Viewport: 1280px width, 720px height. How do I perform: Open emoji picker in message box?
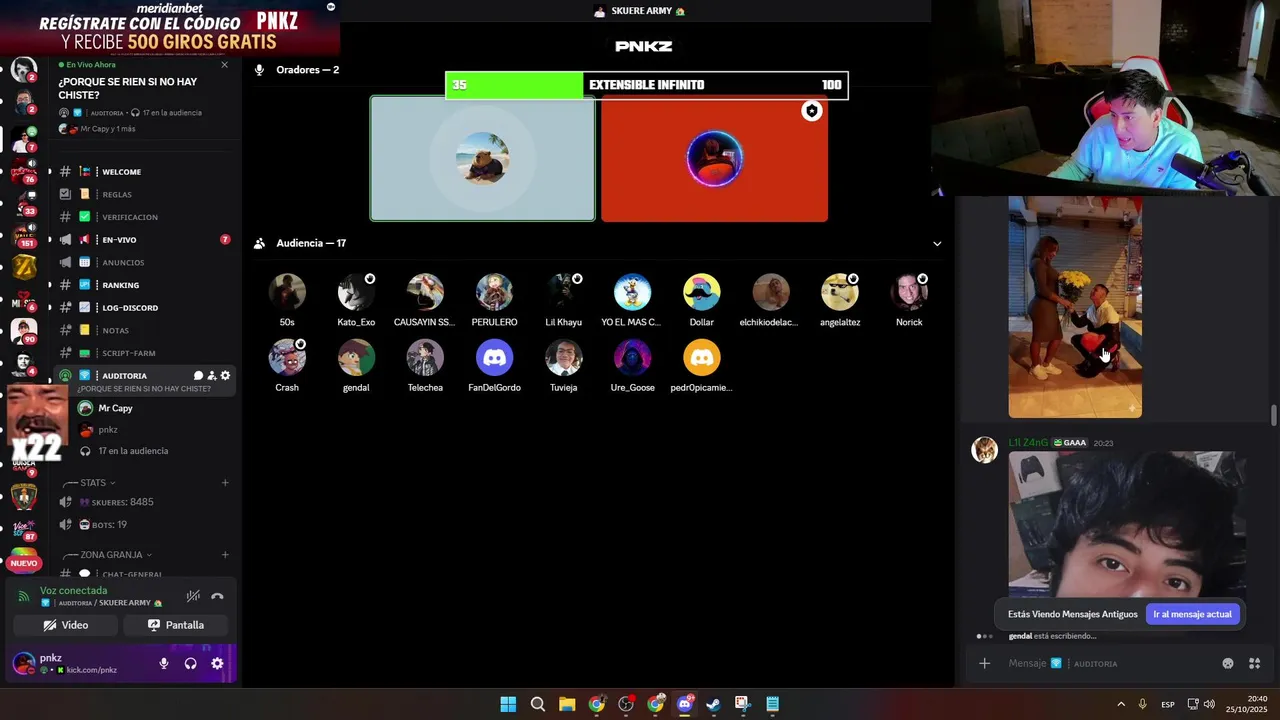(1228, 664)
